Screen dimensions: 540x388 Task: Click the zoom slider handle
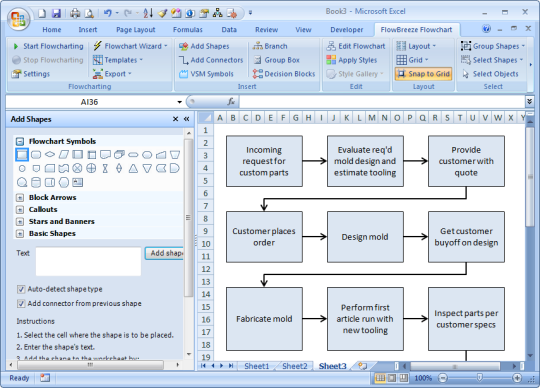point(480,378)
